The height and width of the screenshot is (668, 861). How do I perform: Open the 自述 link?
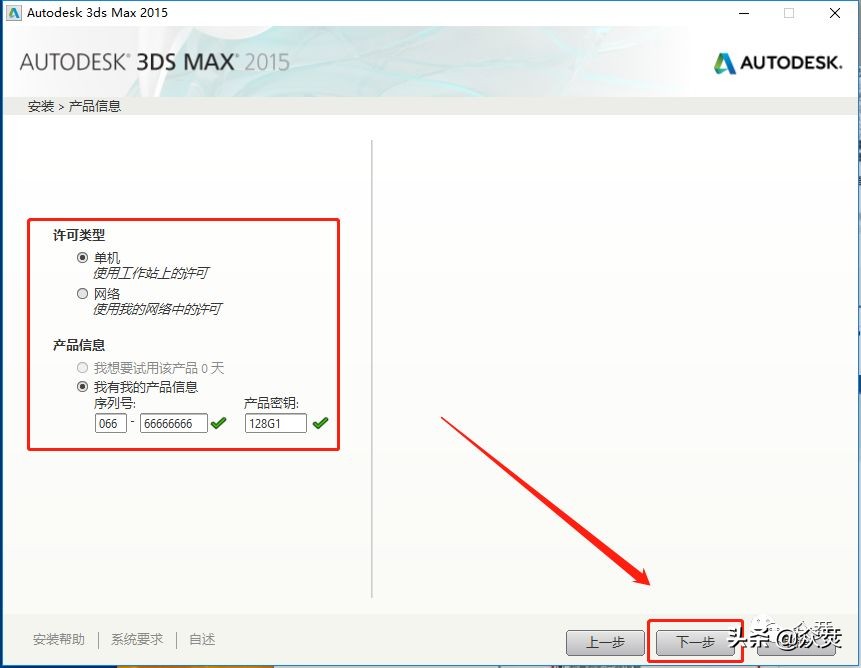(201, 639)
